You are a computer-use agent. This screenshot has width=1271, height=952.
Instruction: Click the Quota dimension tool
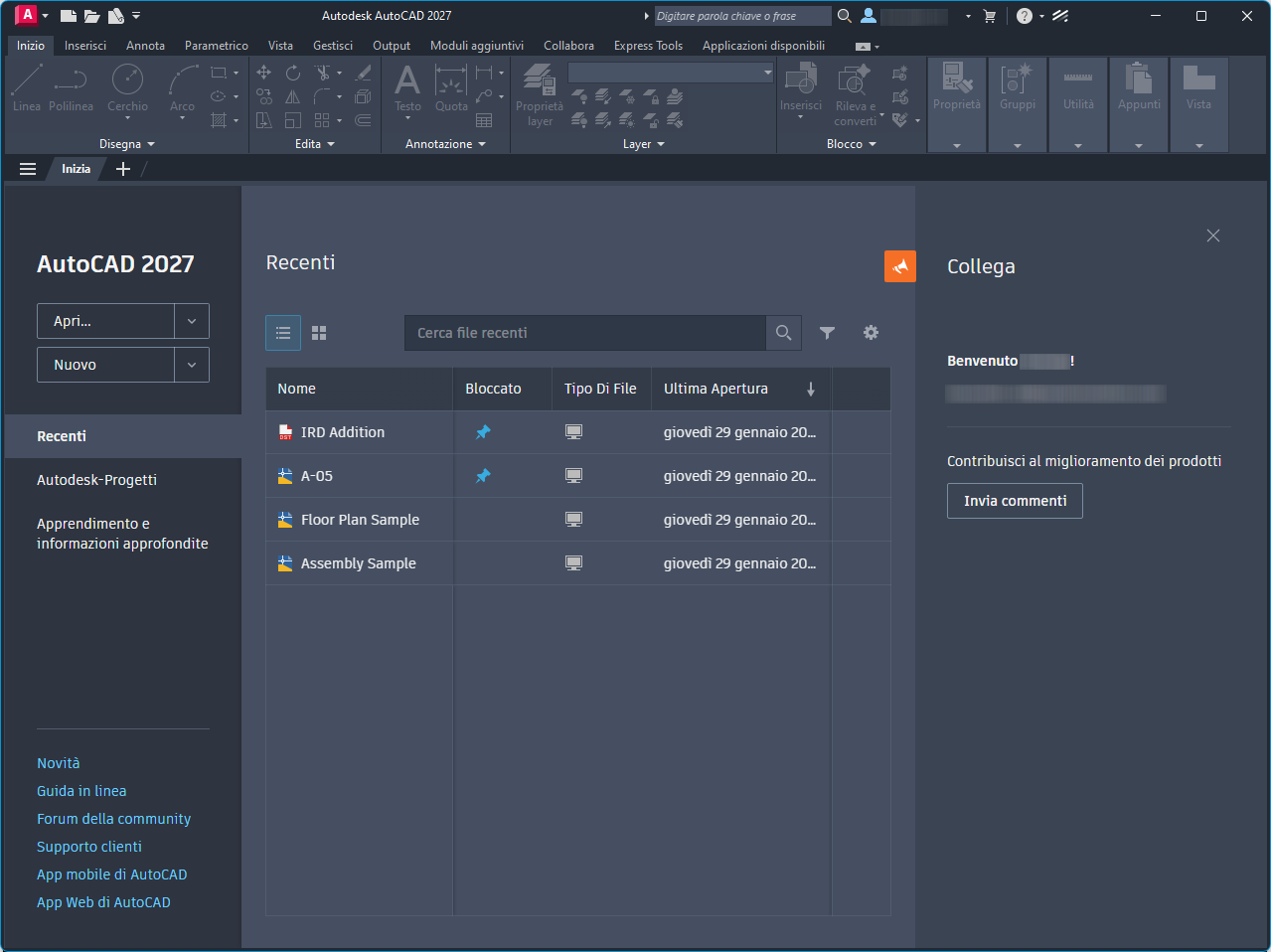point(451,87)
